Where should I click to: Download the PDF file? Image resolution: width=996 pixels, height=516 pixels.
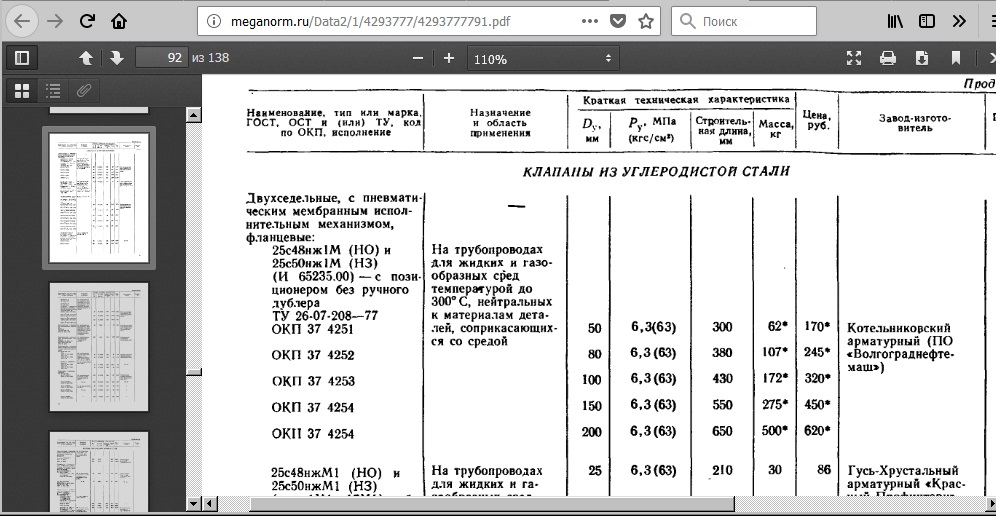[x=921, y=58]
